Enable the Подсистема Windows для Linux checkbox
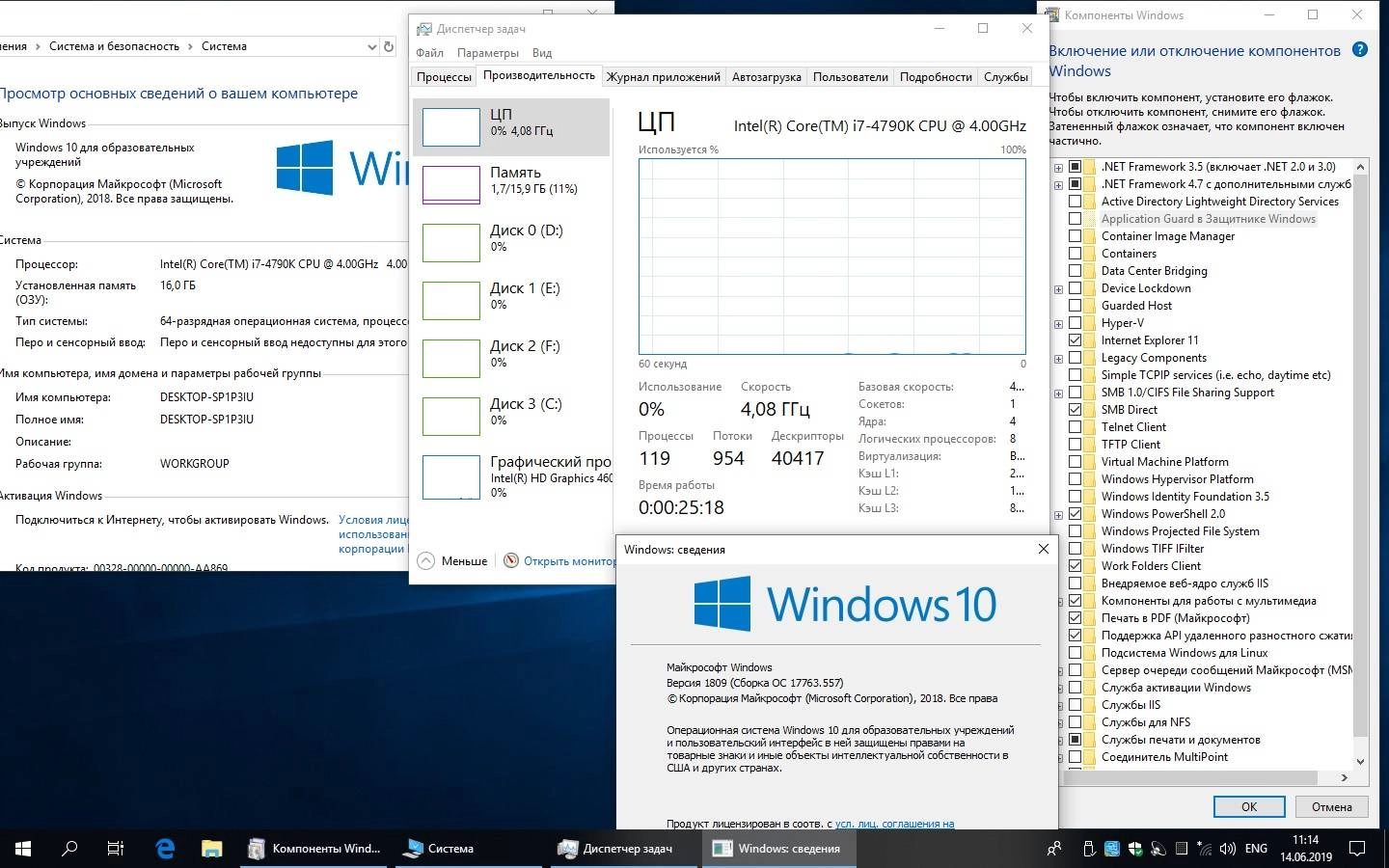This screenshot has width=1389, height=868. pyautogui.click(x=1075, y=653)
